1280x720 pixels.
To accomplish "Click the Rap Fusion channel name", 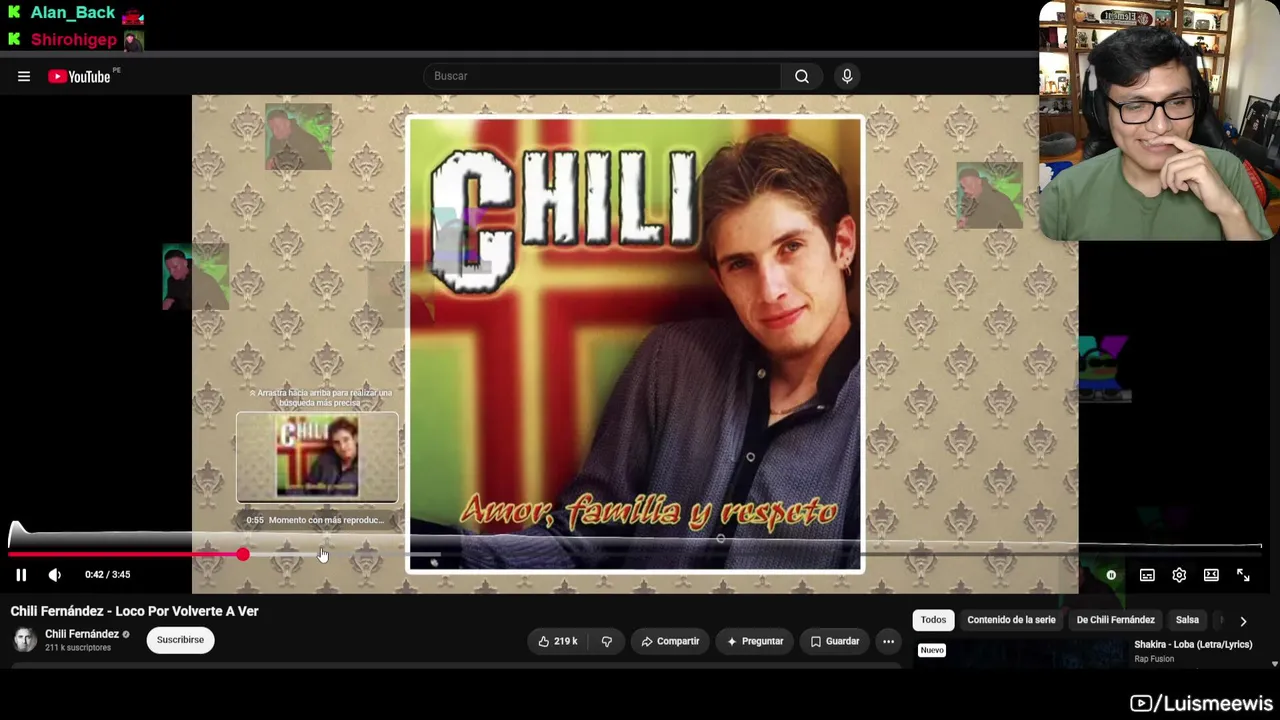I will (x=1154, y=660).
